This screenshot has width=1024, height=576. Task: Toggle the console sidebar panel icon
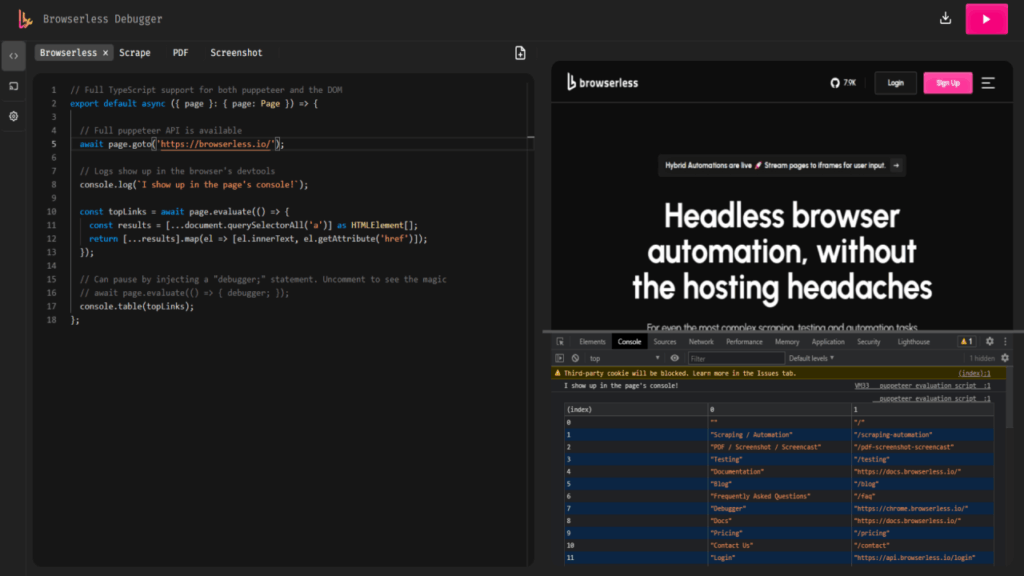tap(560, 358)
